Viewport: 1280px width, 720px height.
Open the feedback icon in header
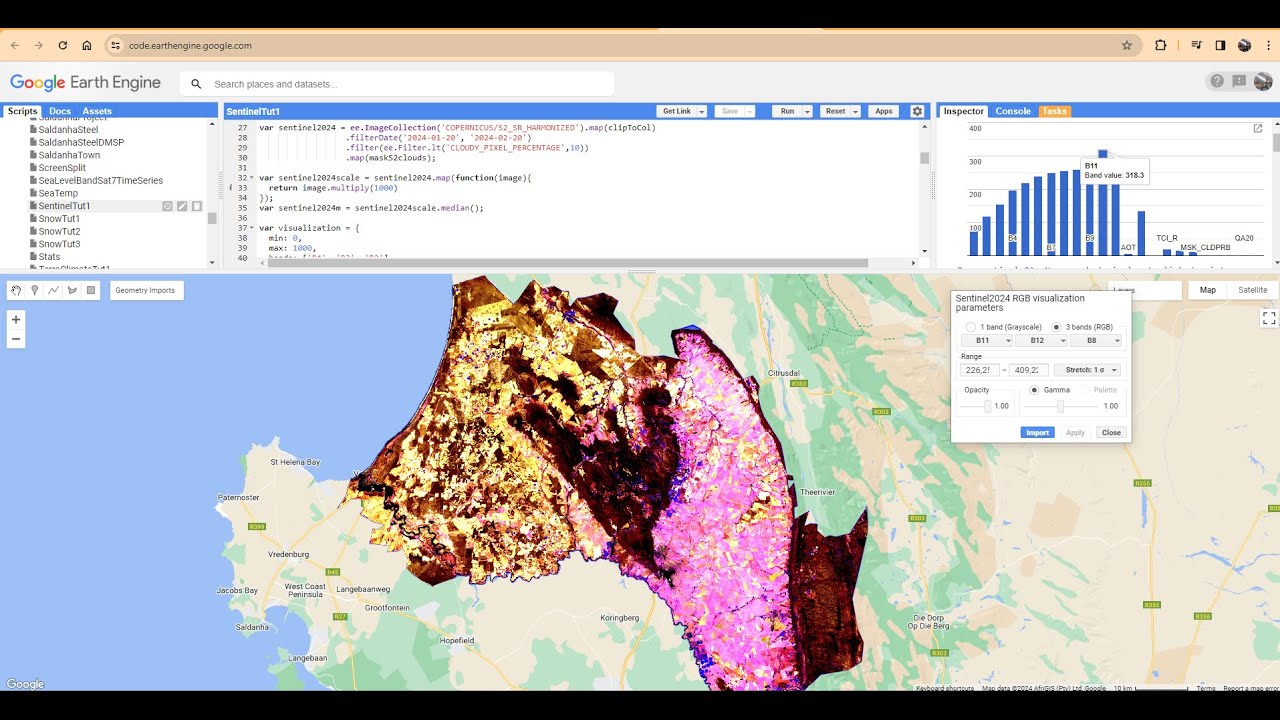(x=1239, y=82)
